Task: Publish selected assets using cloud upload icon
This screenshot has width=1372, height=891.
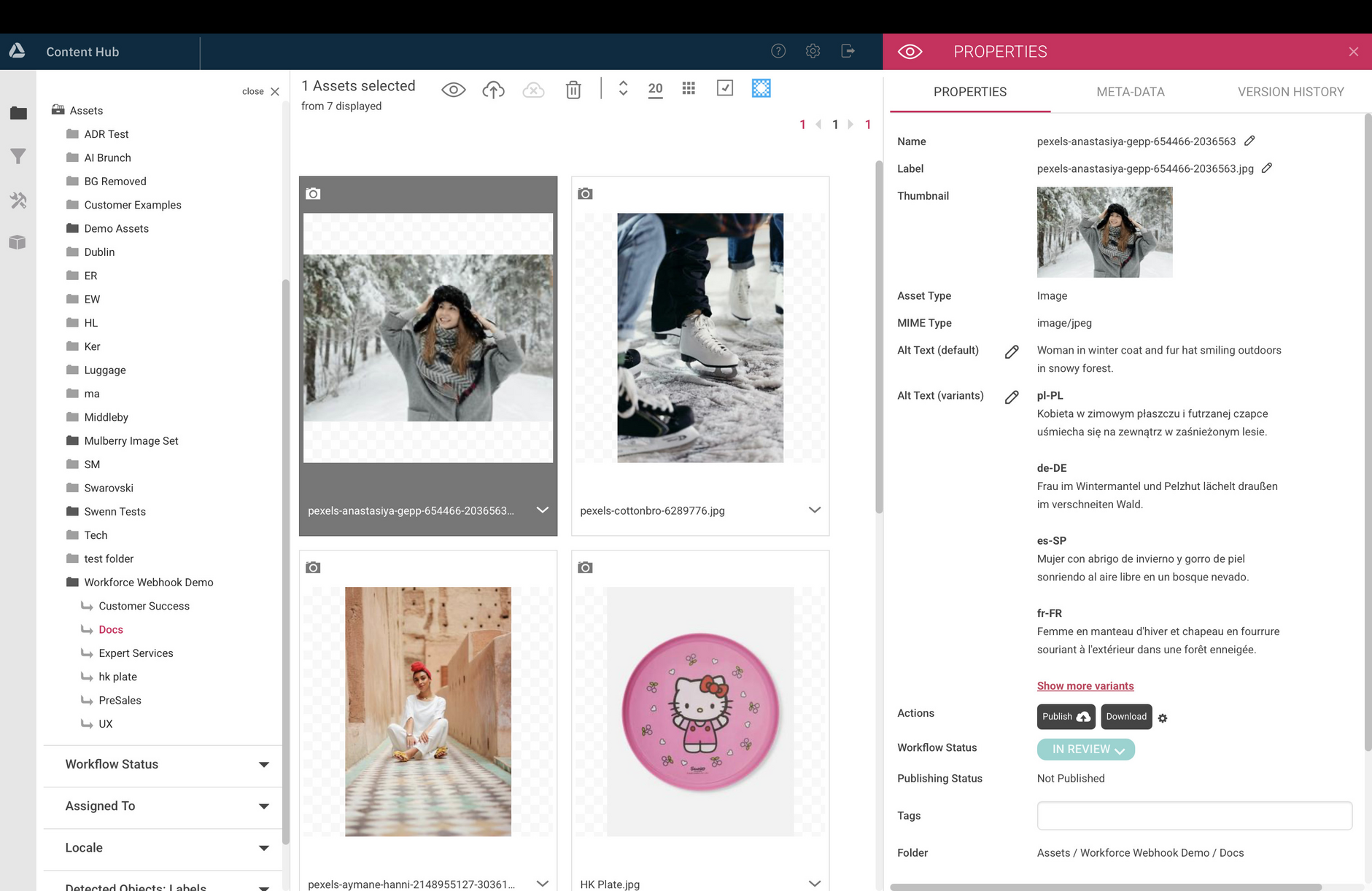Action: click(x=493, y=88)
